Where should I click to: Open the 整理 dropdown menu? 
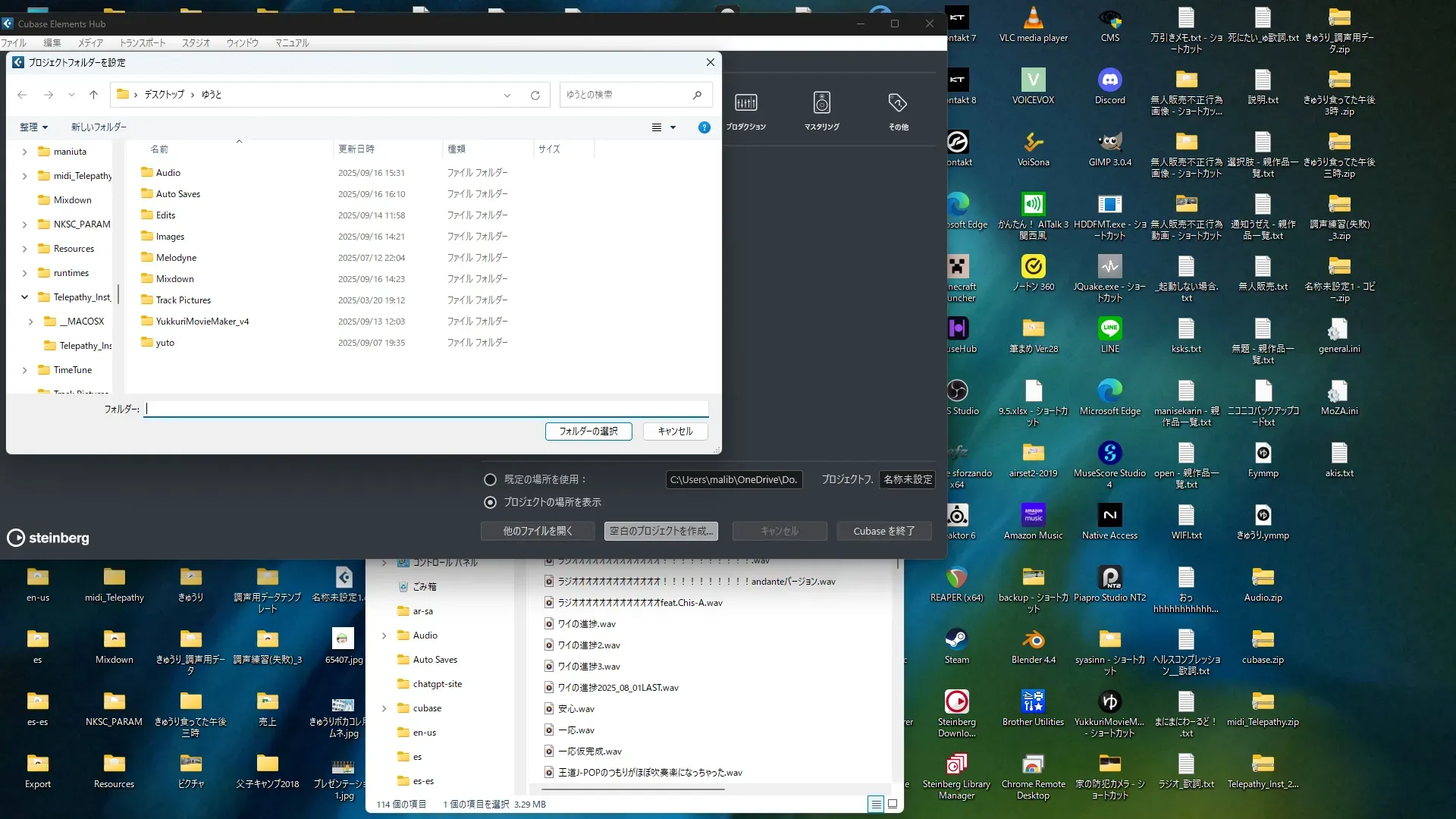coord(34,127)
